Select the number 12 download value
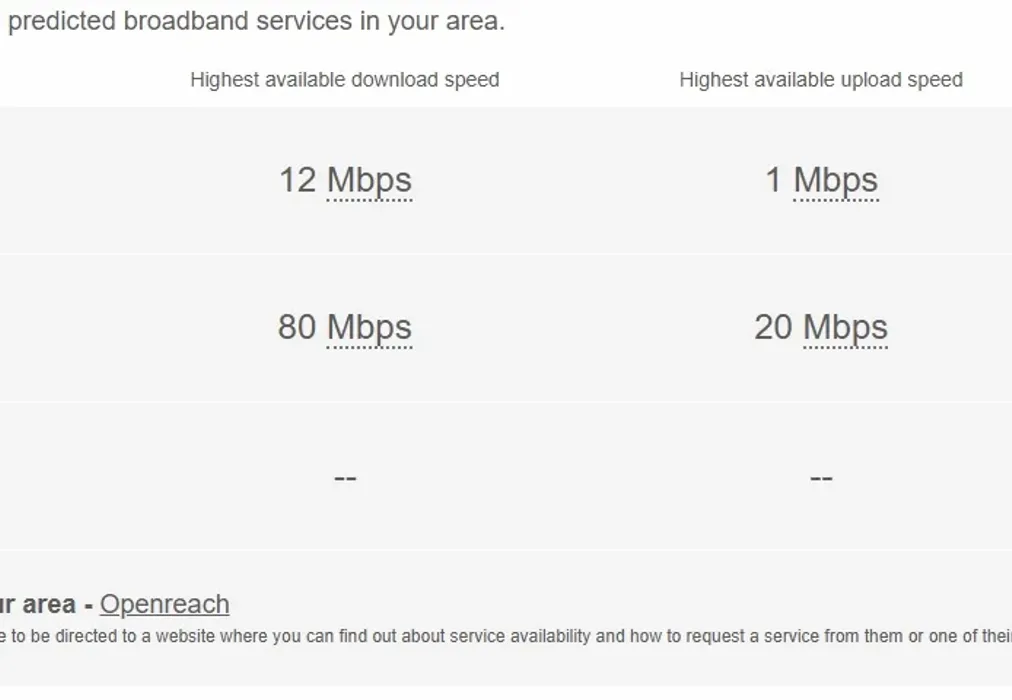Screen dimensions: 1012x700 (298, 180)
